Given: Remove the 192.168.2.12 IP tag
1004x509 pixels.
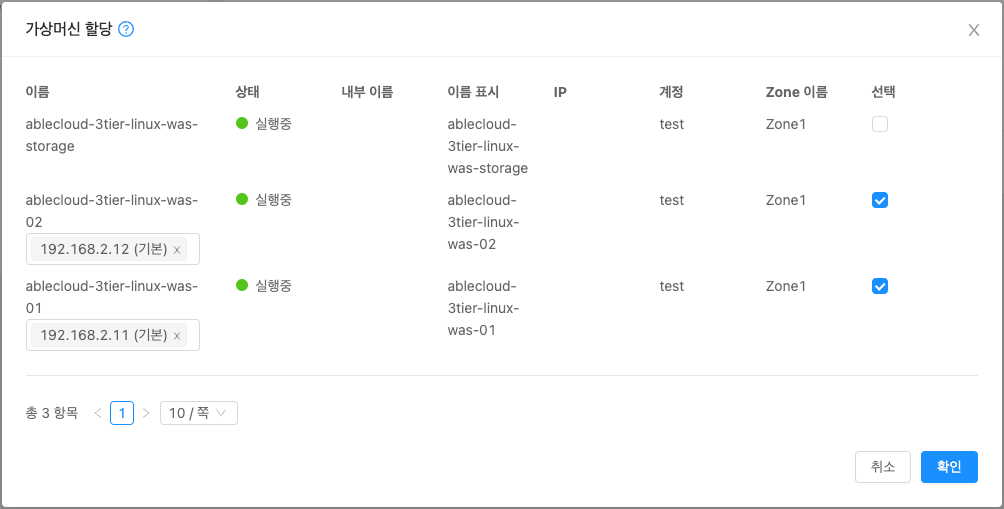Looking at the screenshot, I should click(x=177, y=250).
